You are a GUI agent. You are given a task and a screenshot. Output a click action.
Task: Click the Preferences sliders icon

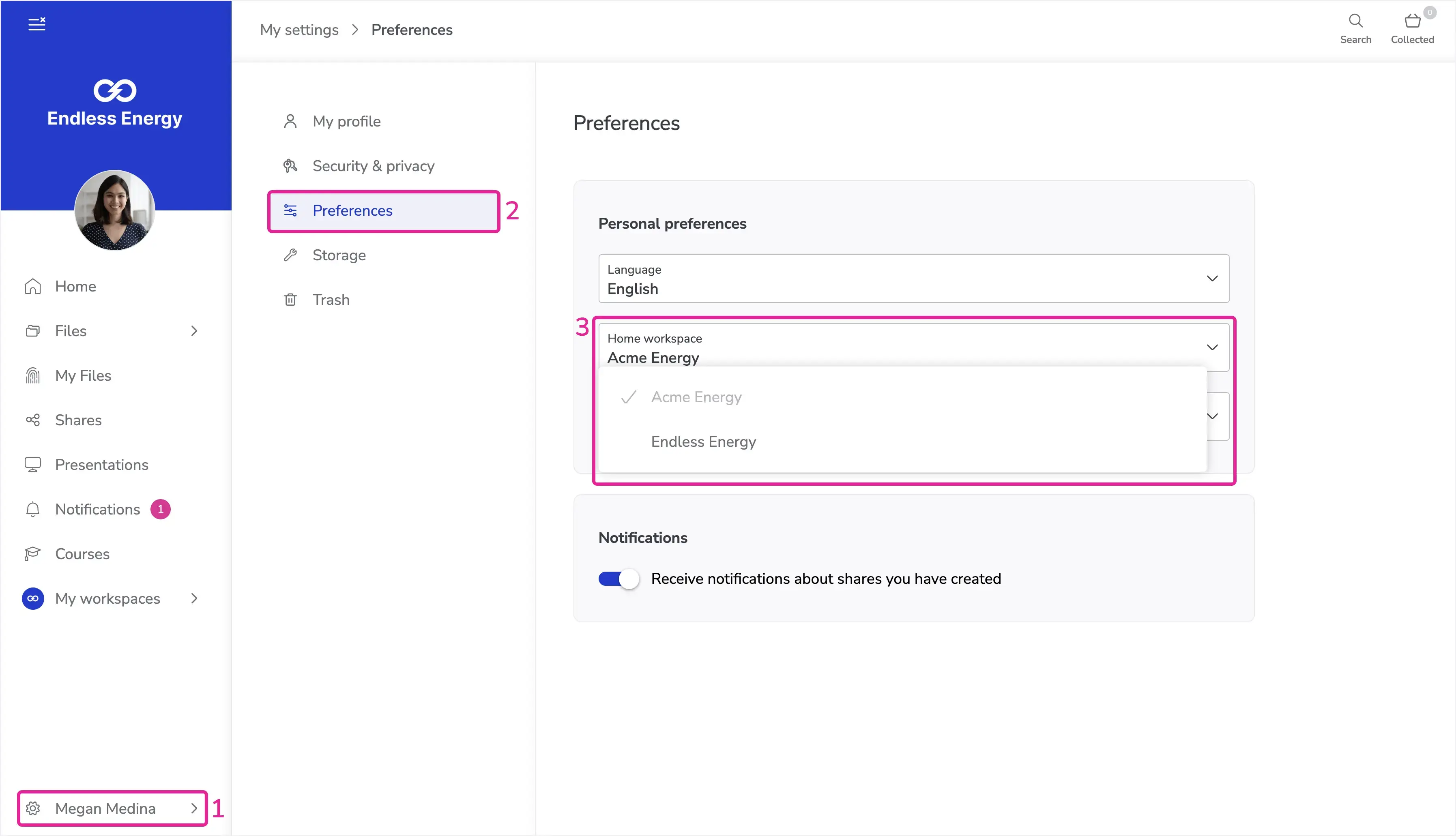coord(291,210)
